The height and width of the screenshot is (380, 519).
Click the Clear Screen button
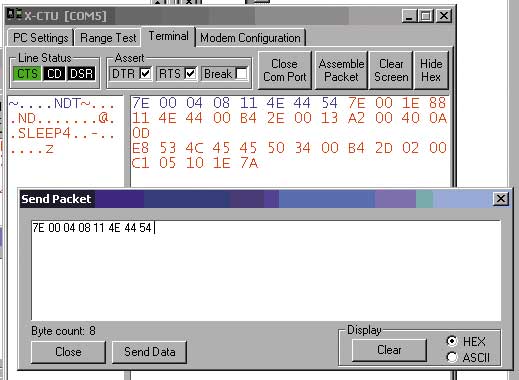(x=391, y=70)
